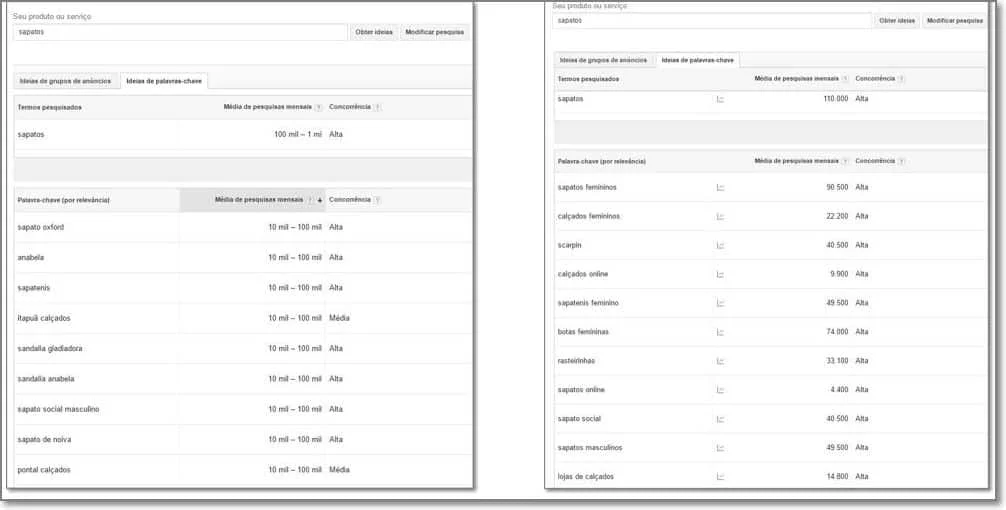Click the Concorrência help icon above sapato oxford
Image resolution: width=1006 pixels, height=510 pixels.
(377, 200)
